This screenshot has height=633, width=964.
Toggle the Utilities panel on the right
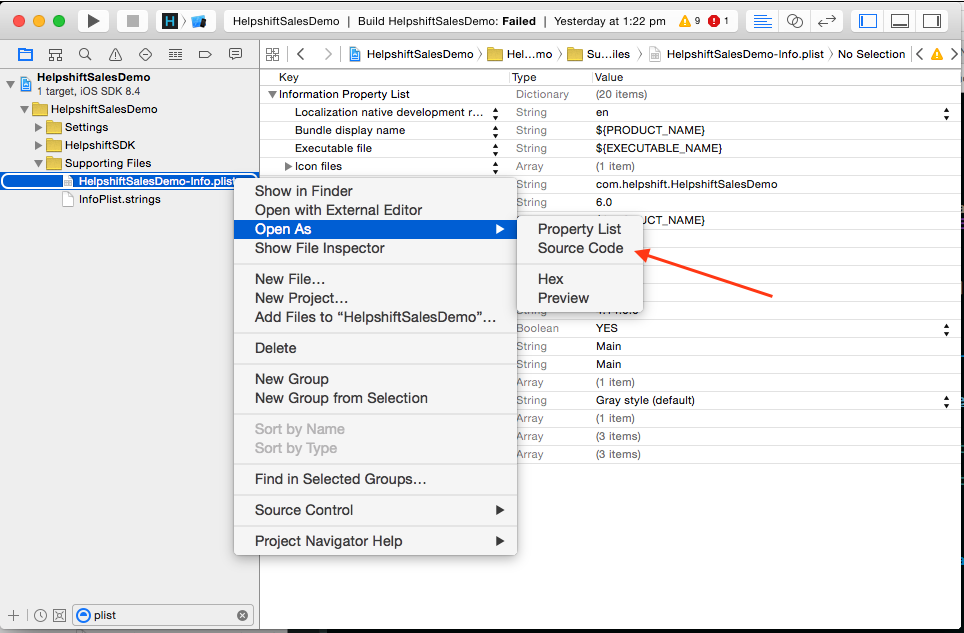coord(931,20)
